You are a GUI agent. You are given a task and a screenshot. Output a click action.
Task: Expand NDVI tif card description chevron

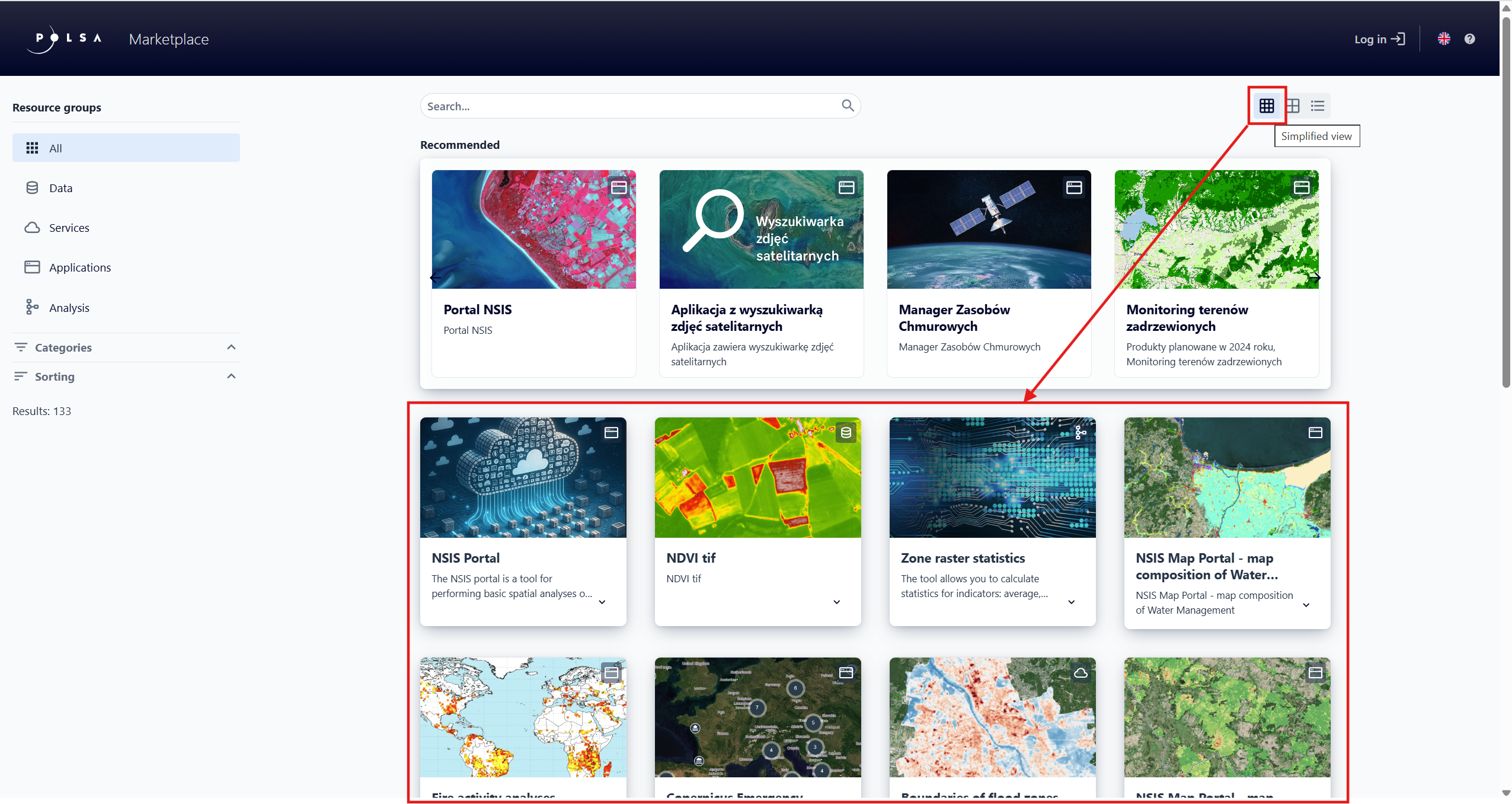pyautogui.click(x=836, y=602)
